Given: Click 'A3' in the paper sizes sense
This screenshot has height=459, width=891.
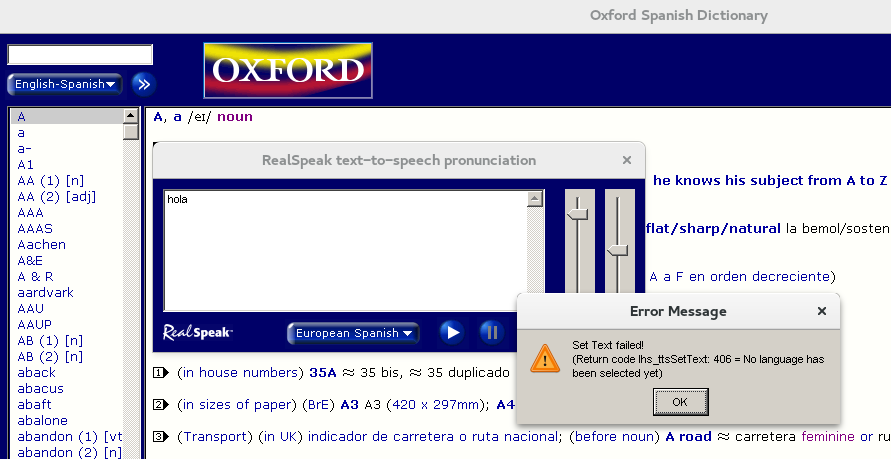Looking at the screenshot, I should click(x=349, y=404).
